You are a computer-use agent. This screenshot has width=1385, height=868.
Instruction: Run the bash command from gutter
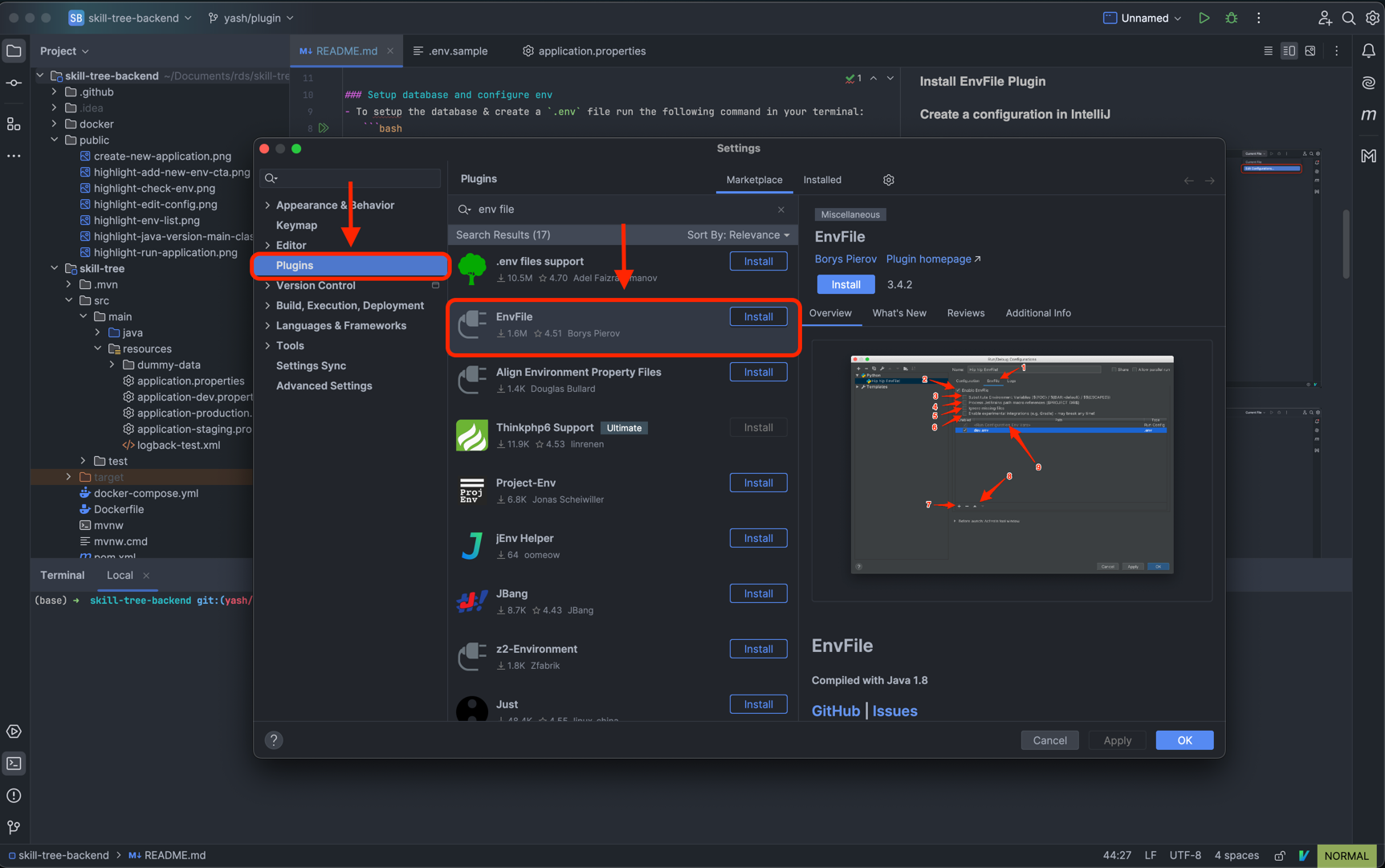[x=324, y=128]
